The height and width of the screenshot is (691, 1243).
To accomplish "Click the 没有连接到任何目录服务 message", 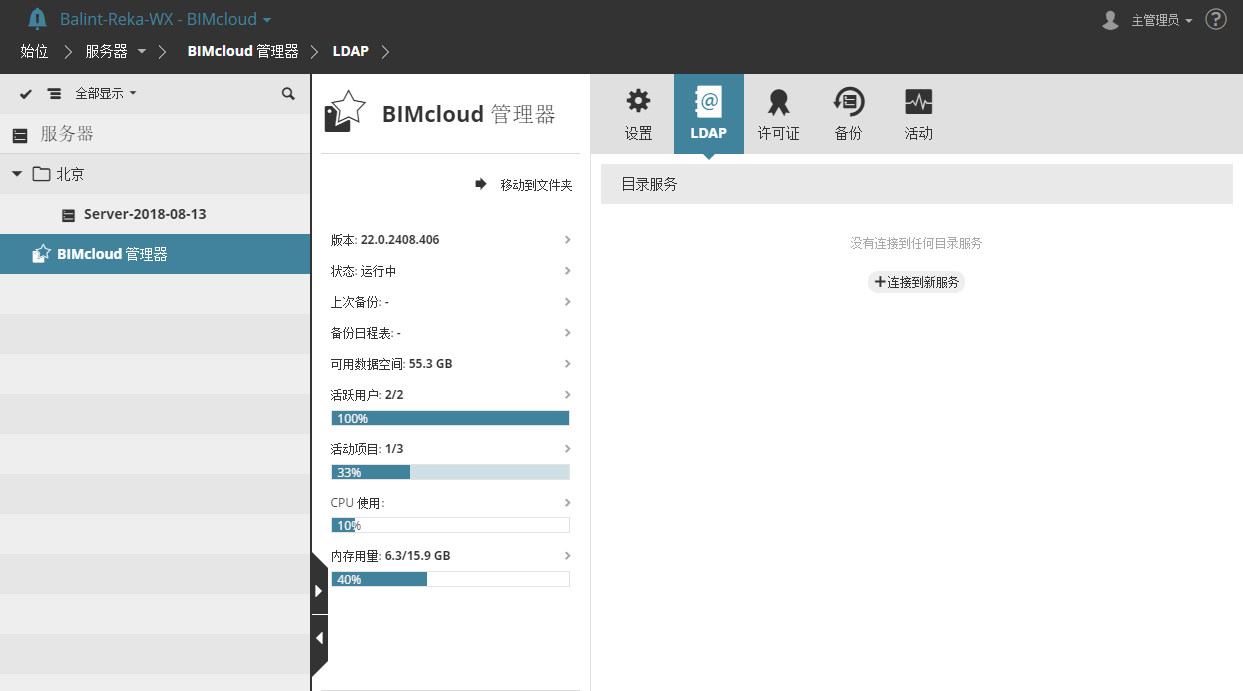I will 917,243.
